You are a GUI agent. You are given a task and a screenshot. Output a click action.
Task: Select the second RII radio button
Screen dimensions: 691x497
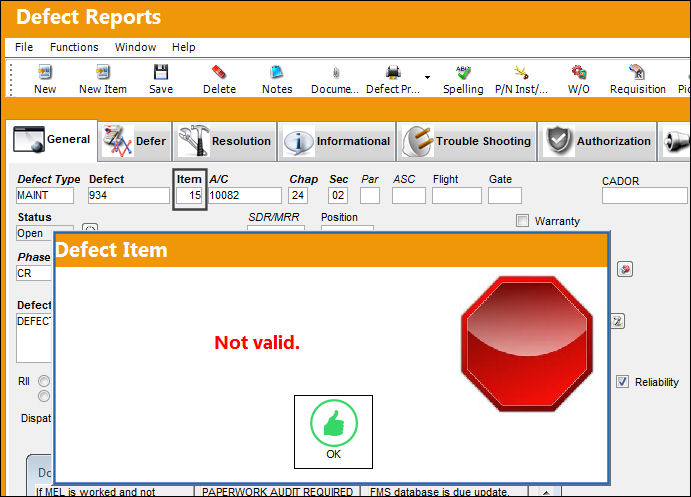[44, 396]
